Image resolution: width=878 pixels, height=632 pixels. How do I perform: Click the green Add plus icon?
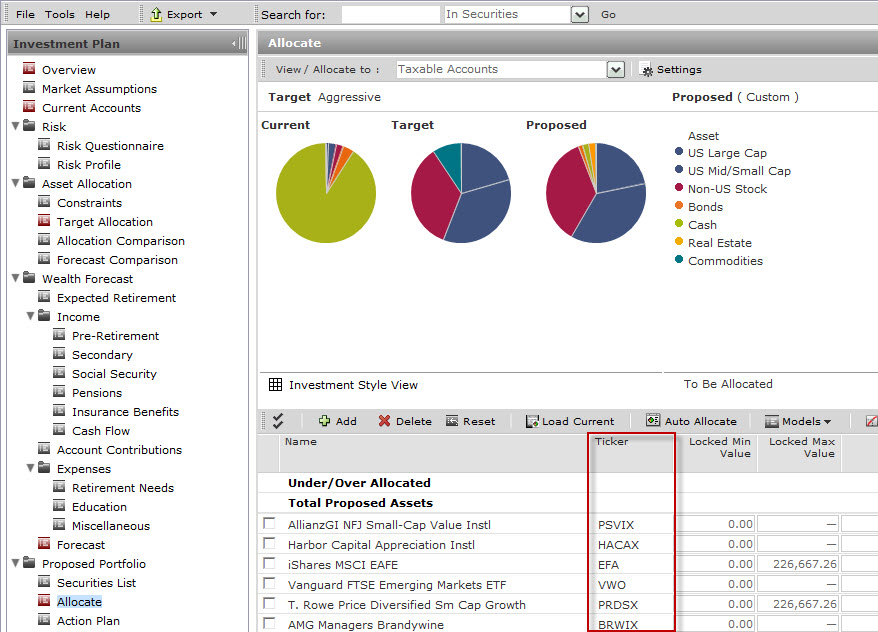(x=324, y=421)
